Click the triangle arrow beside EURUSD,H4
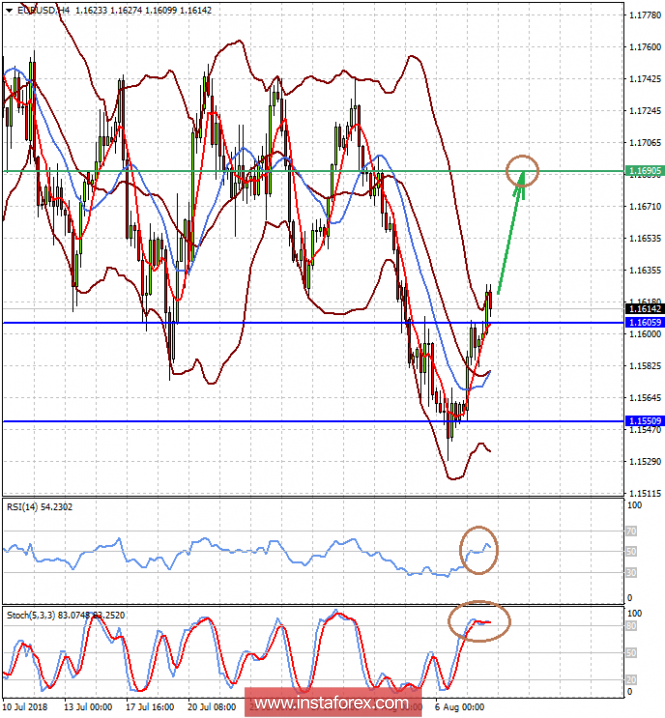The image size is (665, 718). 9,11
